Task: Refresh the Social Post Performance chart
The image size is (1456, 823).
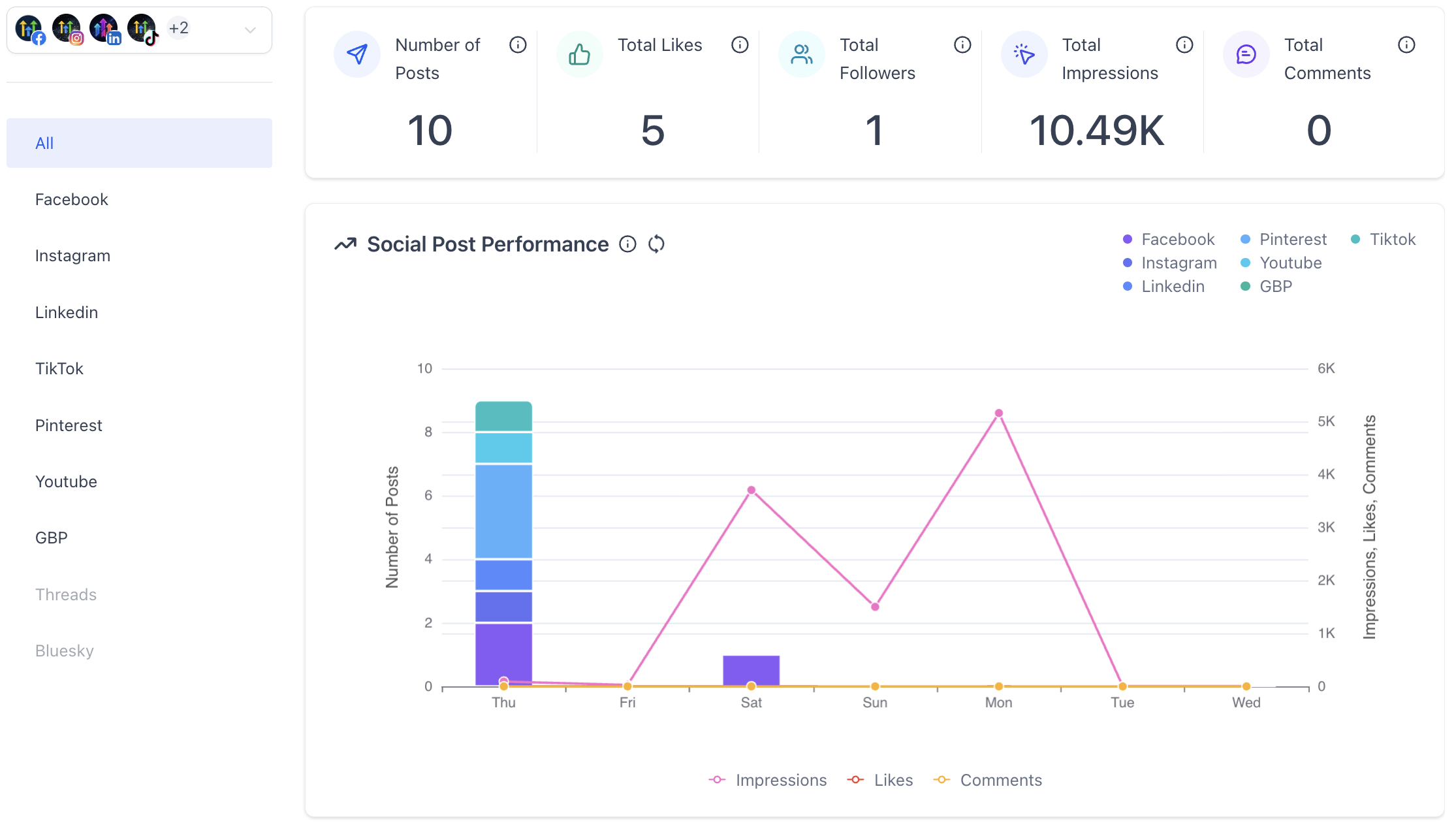Action: (x=656, y=244)
